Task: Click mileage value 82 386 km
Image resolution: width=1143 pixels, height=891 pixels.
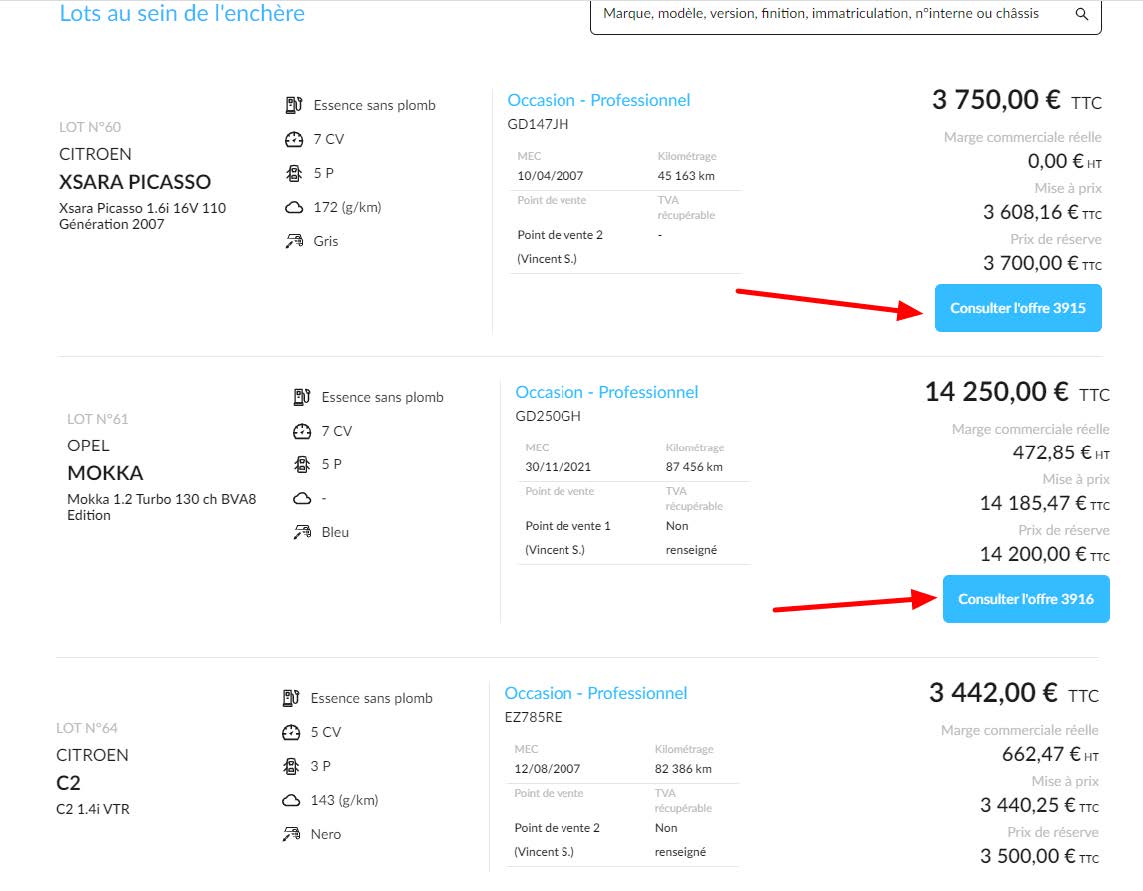Action: pyautogui.click(x=683, y=769)
